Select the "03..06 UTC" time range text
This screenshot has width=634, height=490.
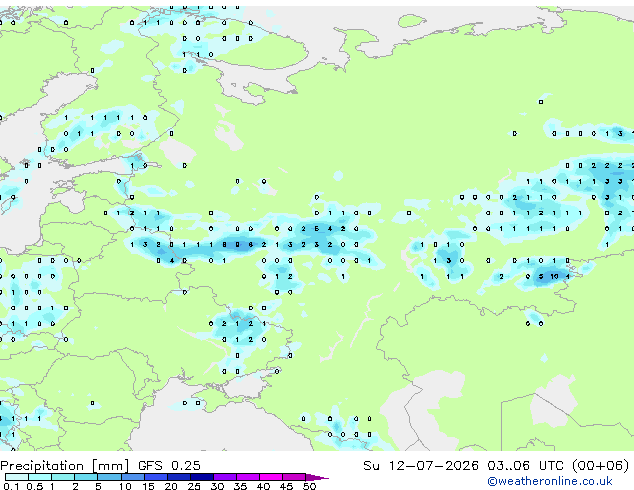[x=525, y=466]
